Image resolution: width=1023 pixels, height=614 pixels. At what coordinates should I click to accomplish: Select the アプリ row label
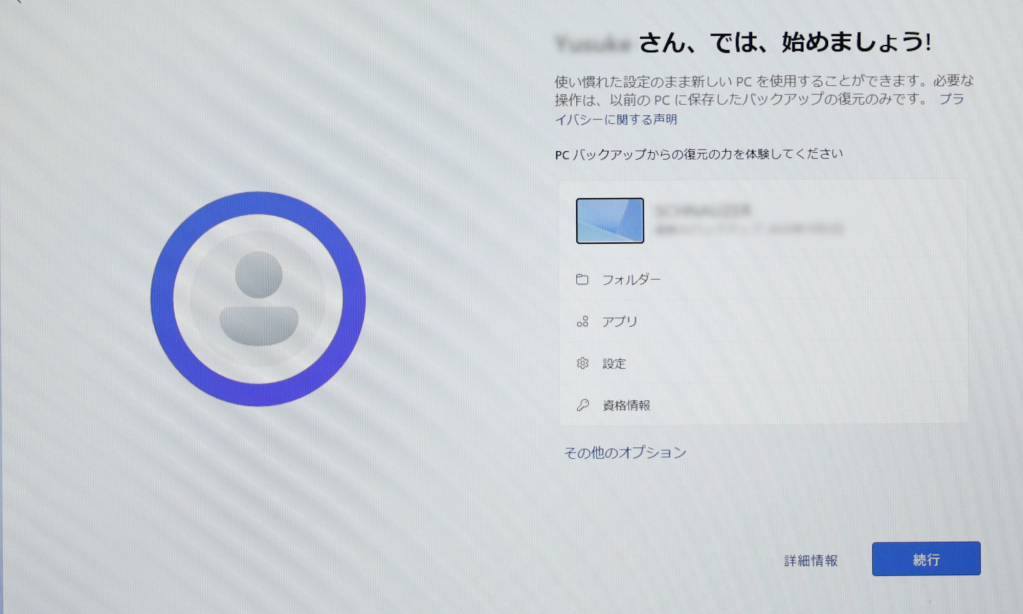620,322
